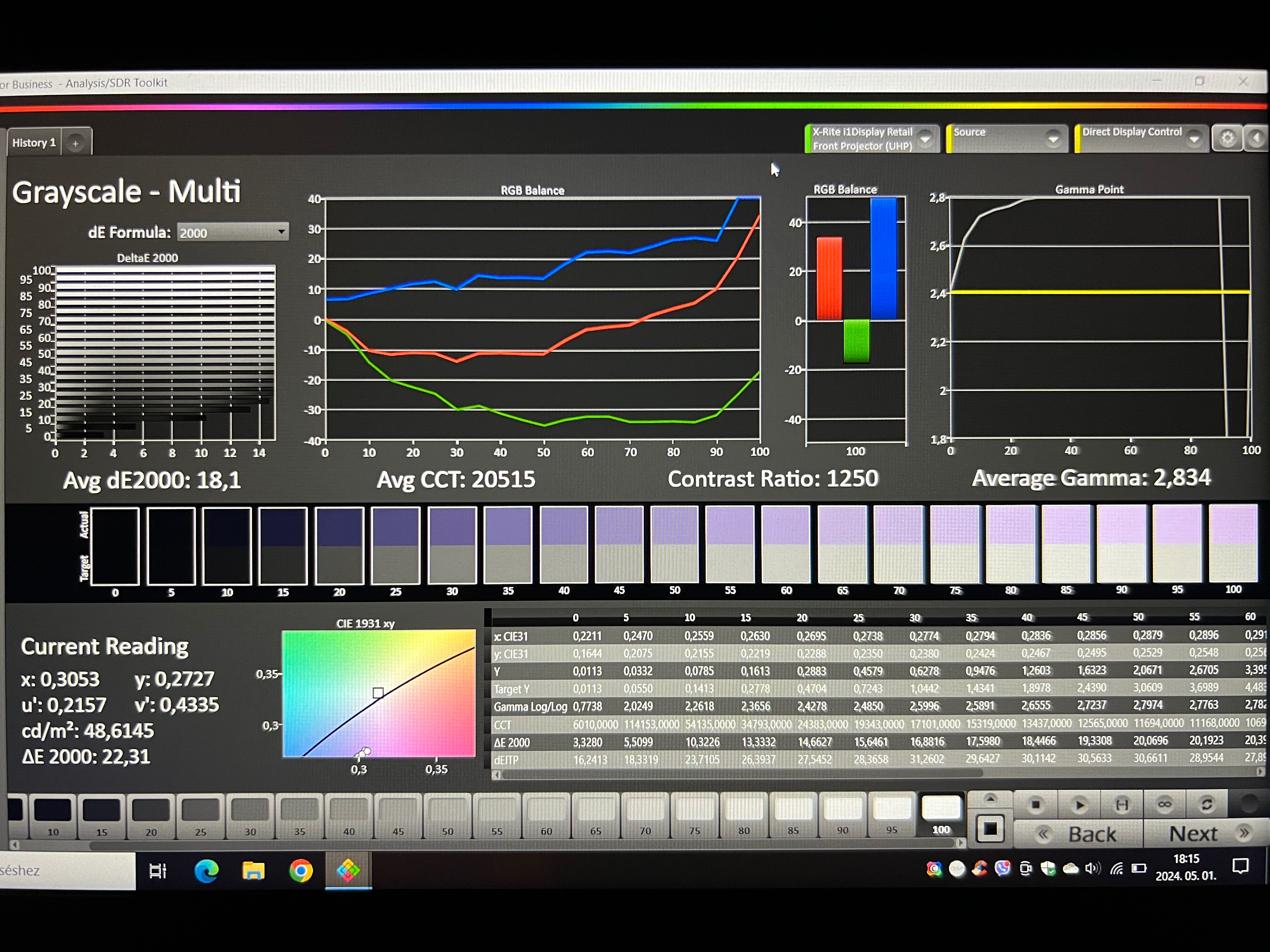This screenshot has width=1270, height=952.
Task: Expand the Source dropdown
Action: 1053,139
